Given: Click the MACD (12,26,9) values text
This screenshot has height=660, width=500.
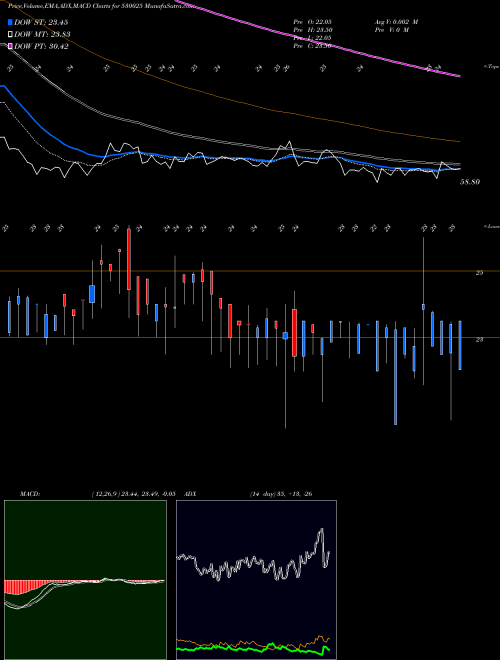Looking at the screenshot, I should click(x=133, y=494).
